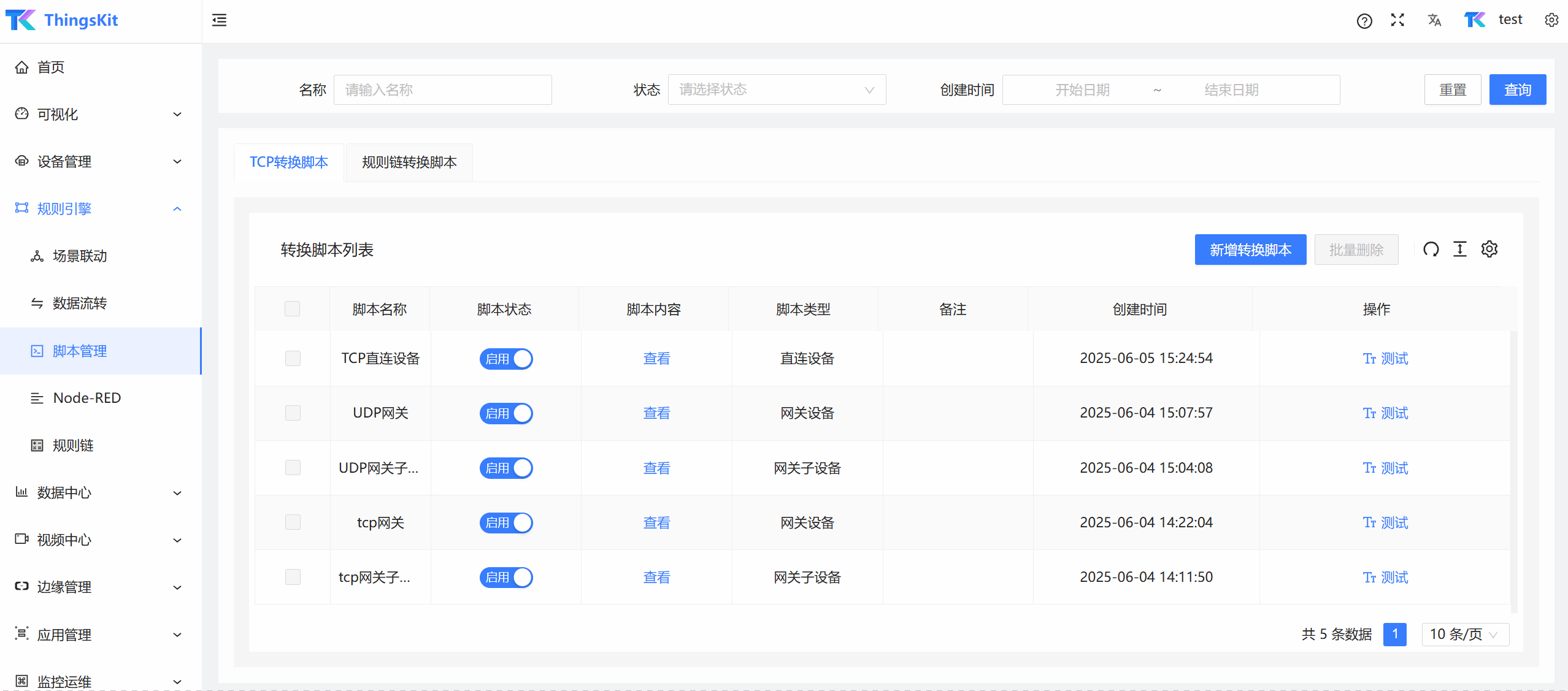This screenshot has height=691, width=1568.
Task: Click the 监控运维 icon
Action: [22, 681]
